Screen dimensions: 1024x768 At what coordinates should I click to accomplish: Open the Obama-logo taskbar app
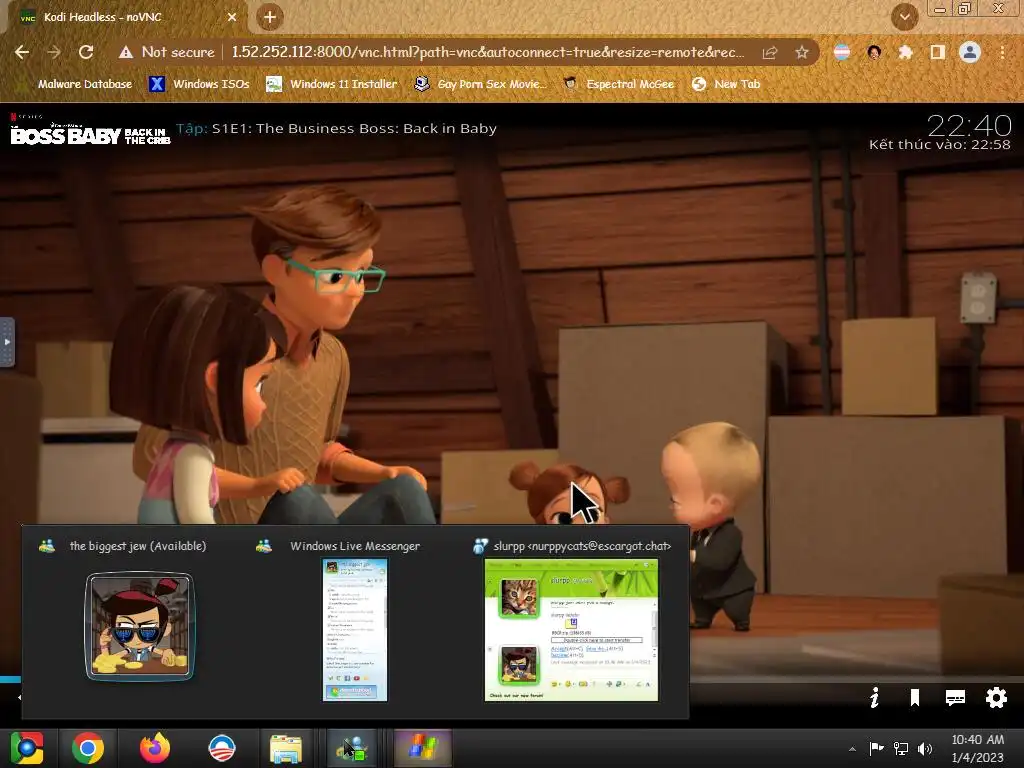pyautogui.click(x=221, y=748)
